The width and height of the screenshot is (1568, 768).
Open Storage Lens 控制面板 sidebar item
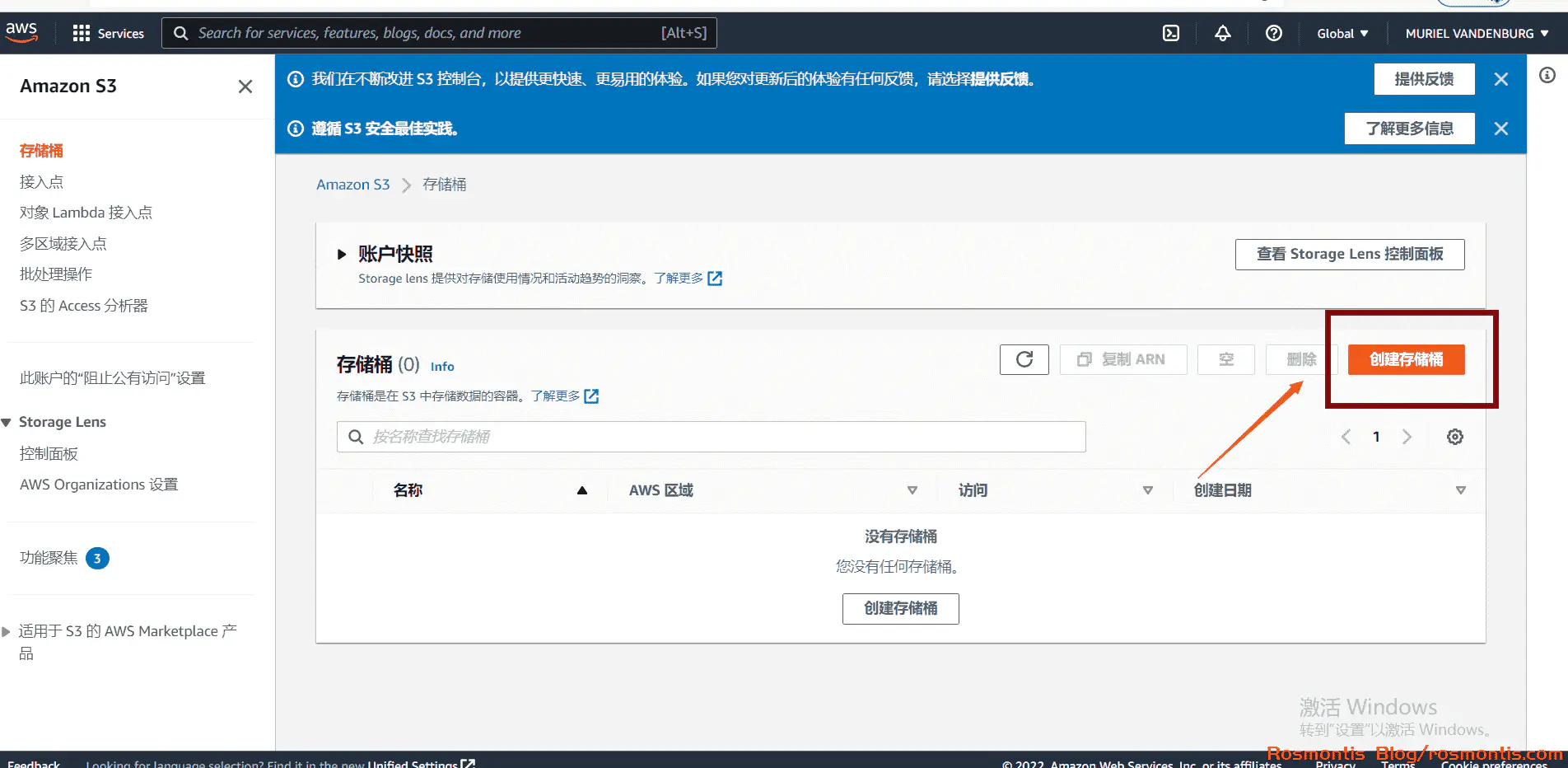tap(49, 454)
